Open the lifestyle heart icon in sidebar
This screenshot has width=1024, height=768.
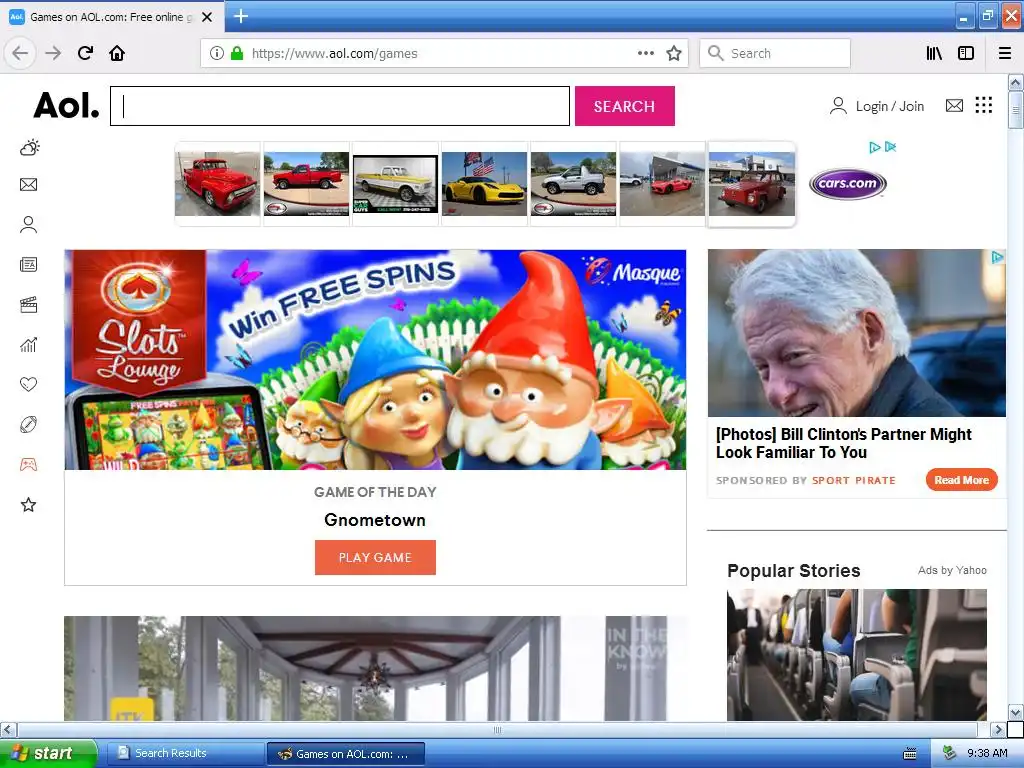tap(29, 385)
